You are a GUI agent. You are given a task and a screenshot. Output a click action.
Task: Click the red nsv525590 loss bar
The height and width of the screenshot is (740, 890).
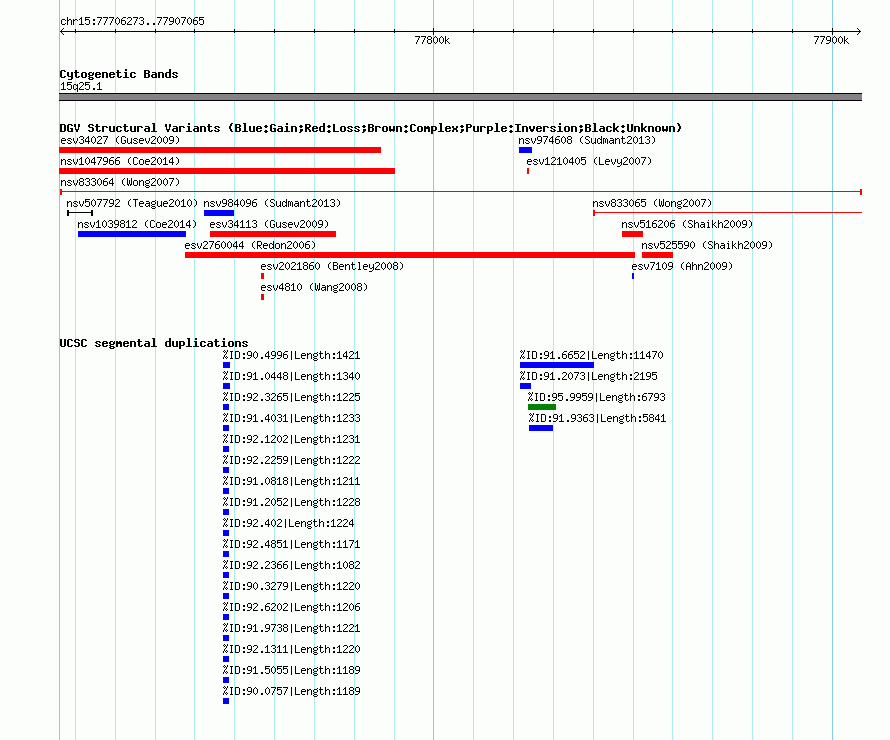[657, 255]
